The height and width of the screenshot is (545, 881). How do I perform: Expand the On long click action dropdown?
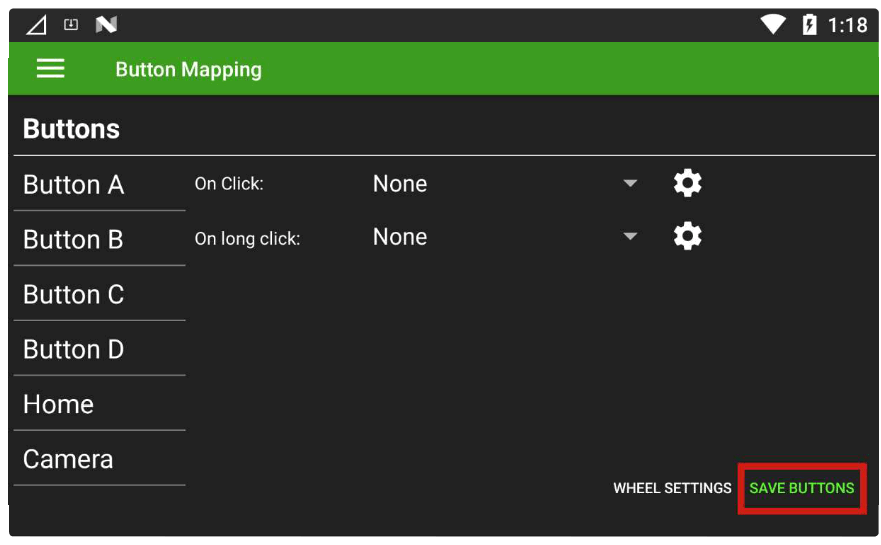click(630, 236)
